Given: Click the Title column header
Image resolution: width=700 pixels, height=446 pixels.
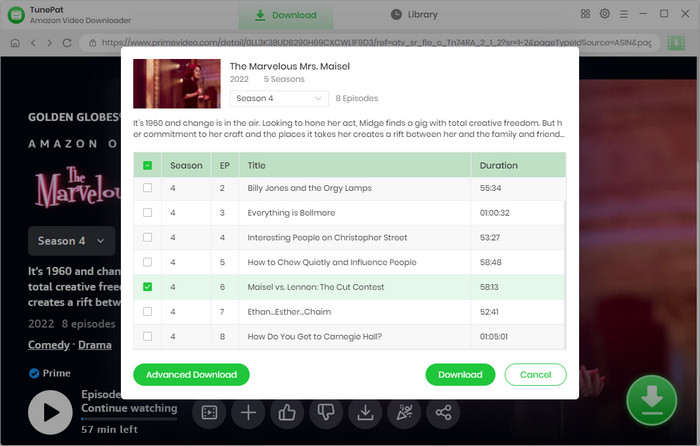Looking at the screenshot, I should 355,166.
